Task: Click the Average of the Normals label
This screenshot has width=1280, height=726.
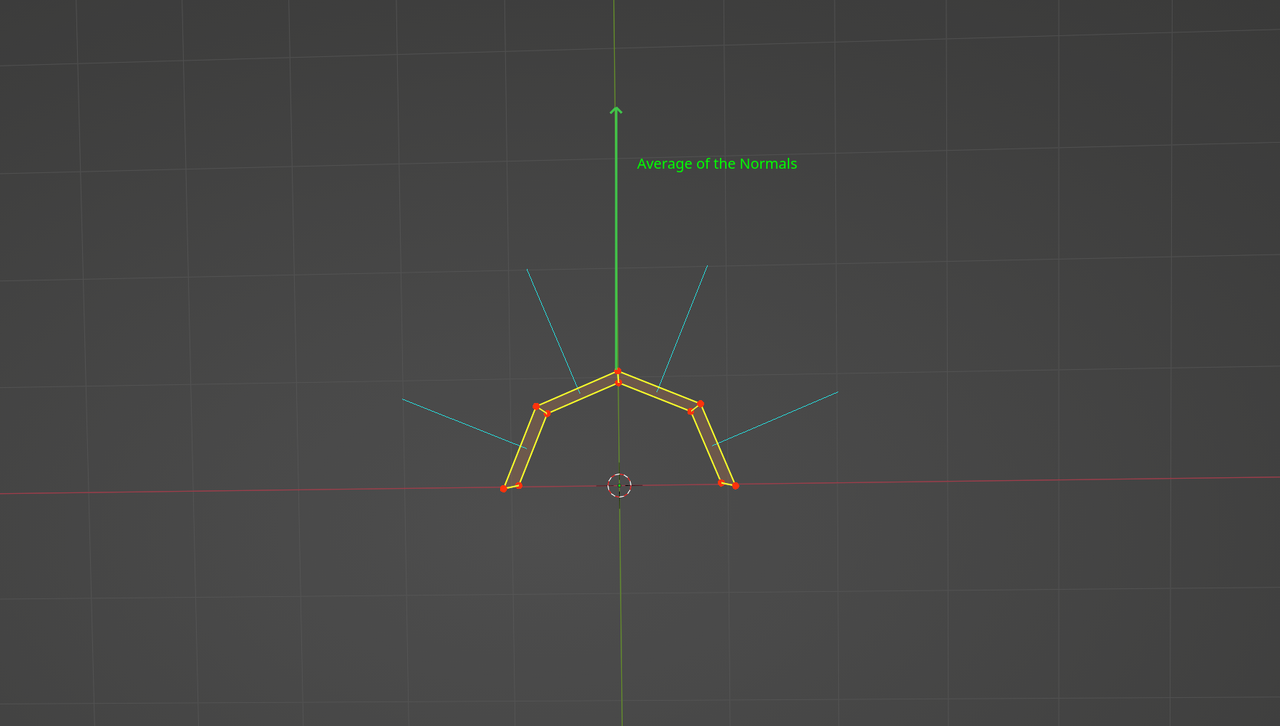Action: coord(717,163)
